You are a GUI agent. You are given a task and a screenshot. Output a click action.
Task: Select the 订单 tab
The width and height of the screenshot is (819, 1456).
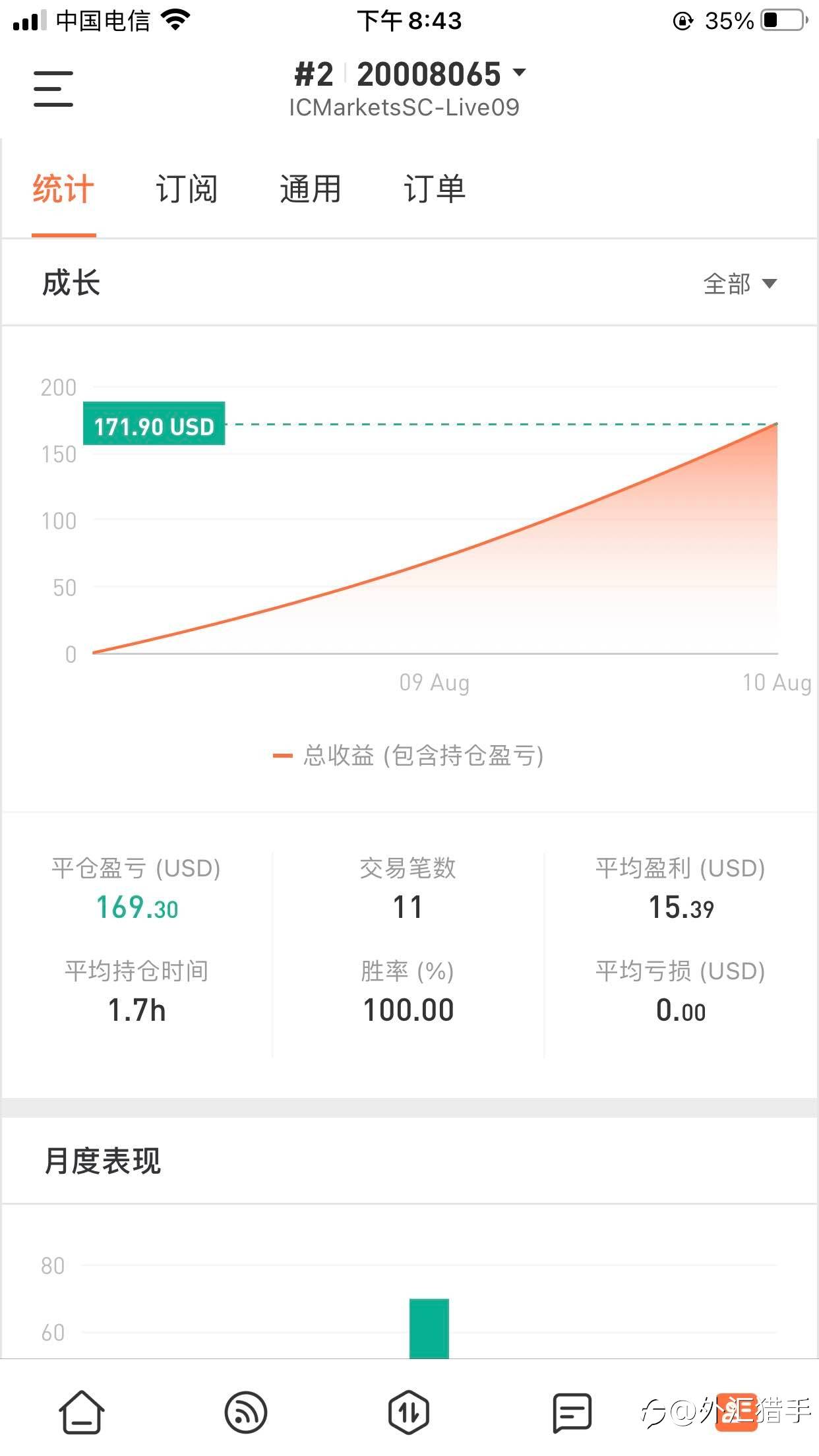click(x=435, y=190)
